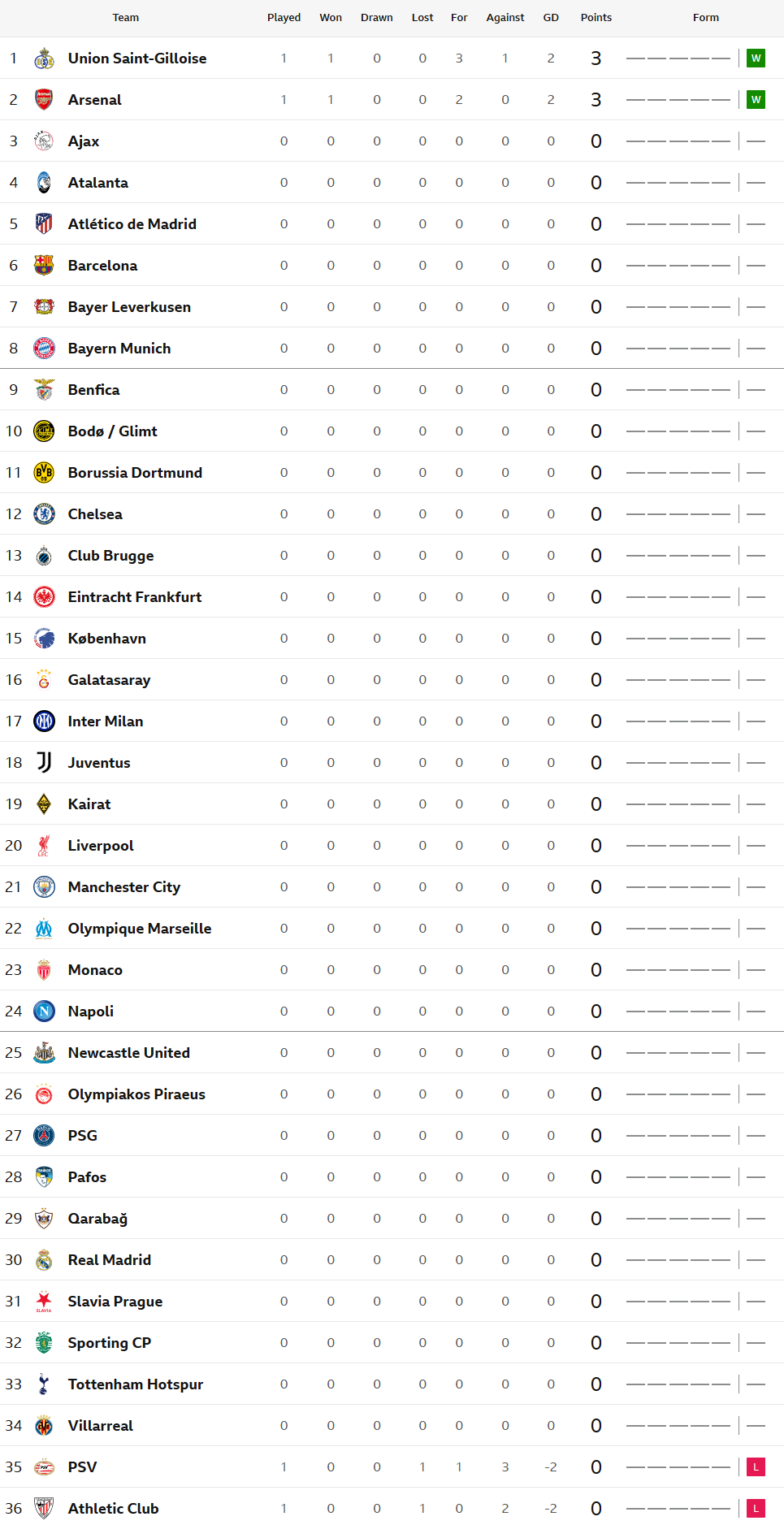Select the Athletic Club team name
784x1525 pixels.
pyautogui.click(x=114, y=1509)
